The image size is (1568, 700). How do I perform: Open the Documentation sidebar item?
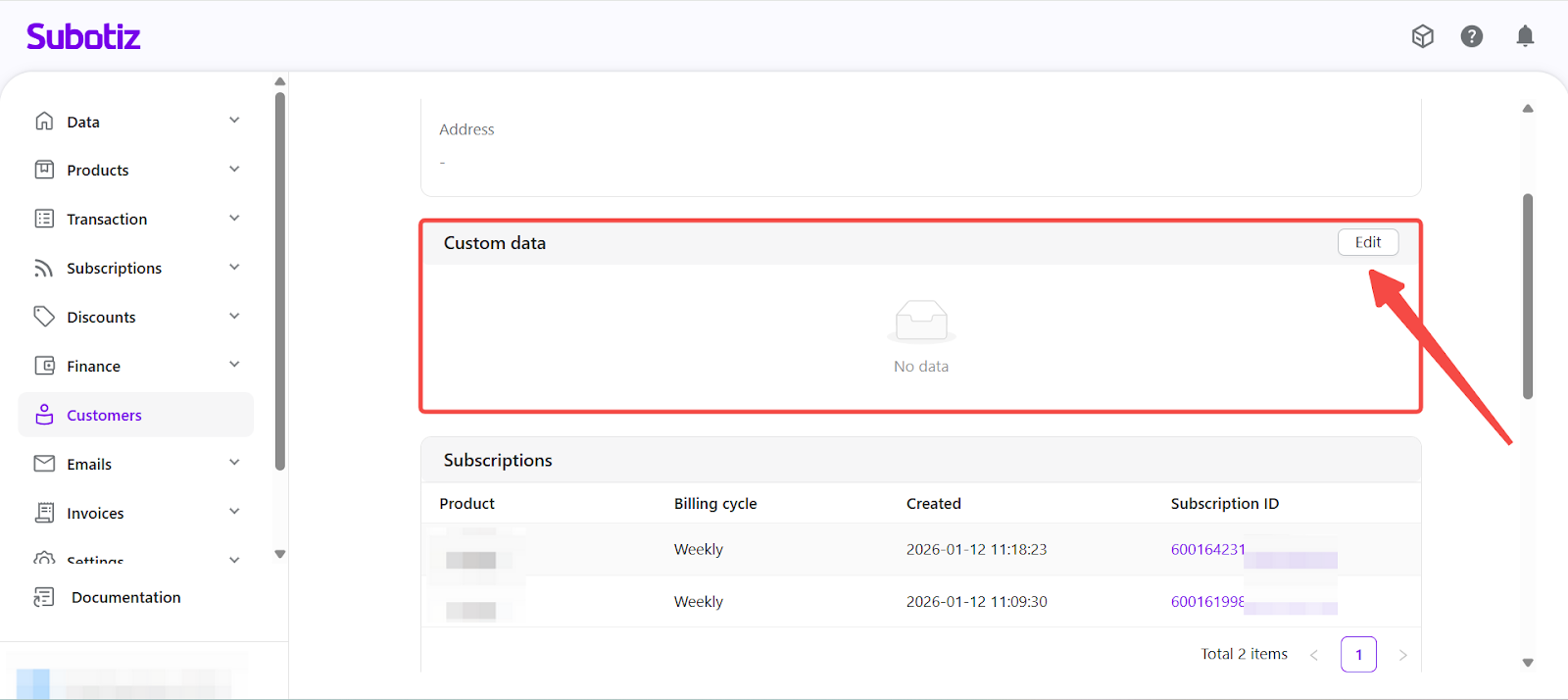coord(125,597)
